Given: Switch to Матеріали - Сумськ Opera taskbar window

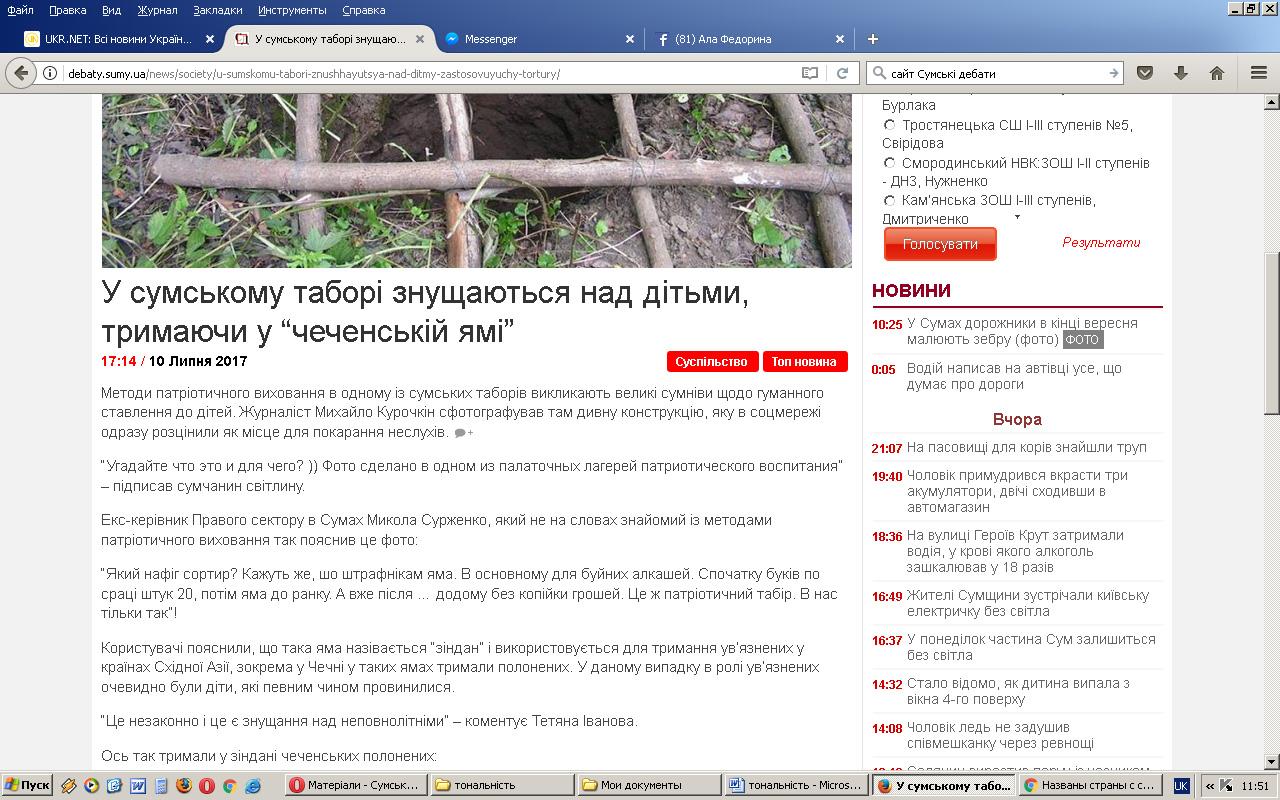Looking at the screenshot, I should (357, 785).
